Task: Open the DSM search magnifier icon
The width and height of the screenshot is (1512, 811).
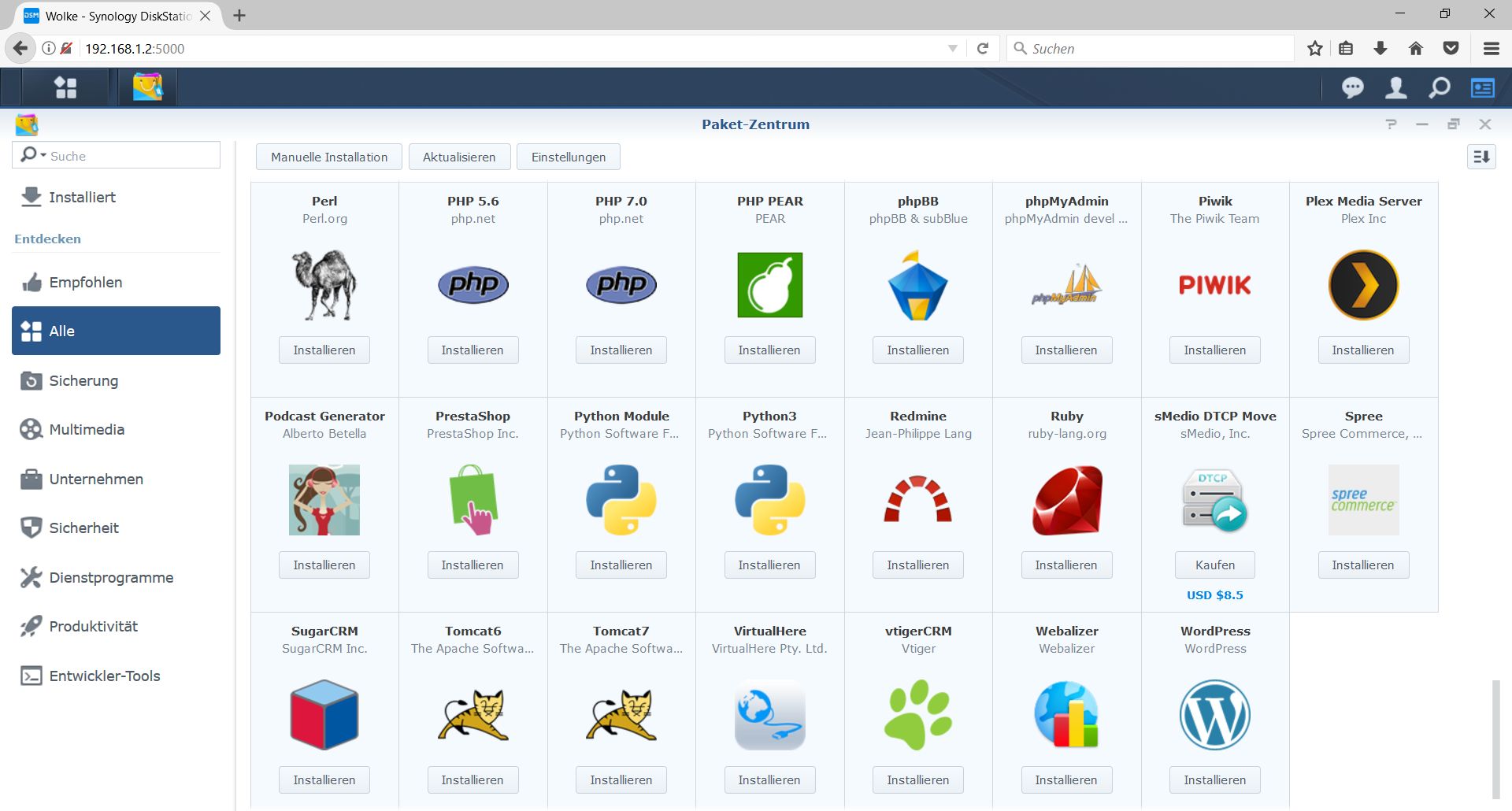Action: (1439, 87)
